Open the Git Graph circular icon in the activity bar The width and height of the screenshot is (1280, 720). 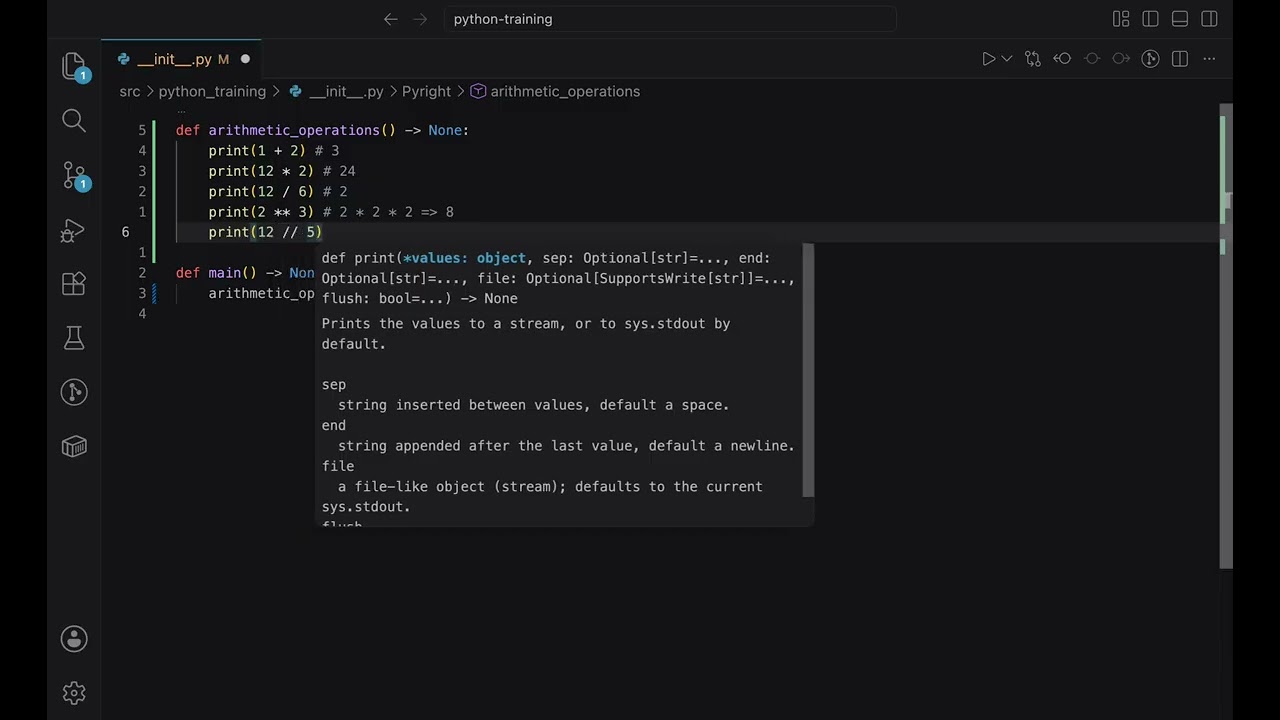click(x=74, y=392)
